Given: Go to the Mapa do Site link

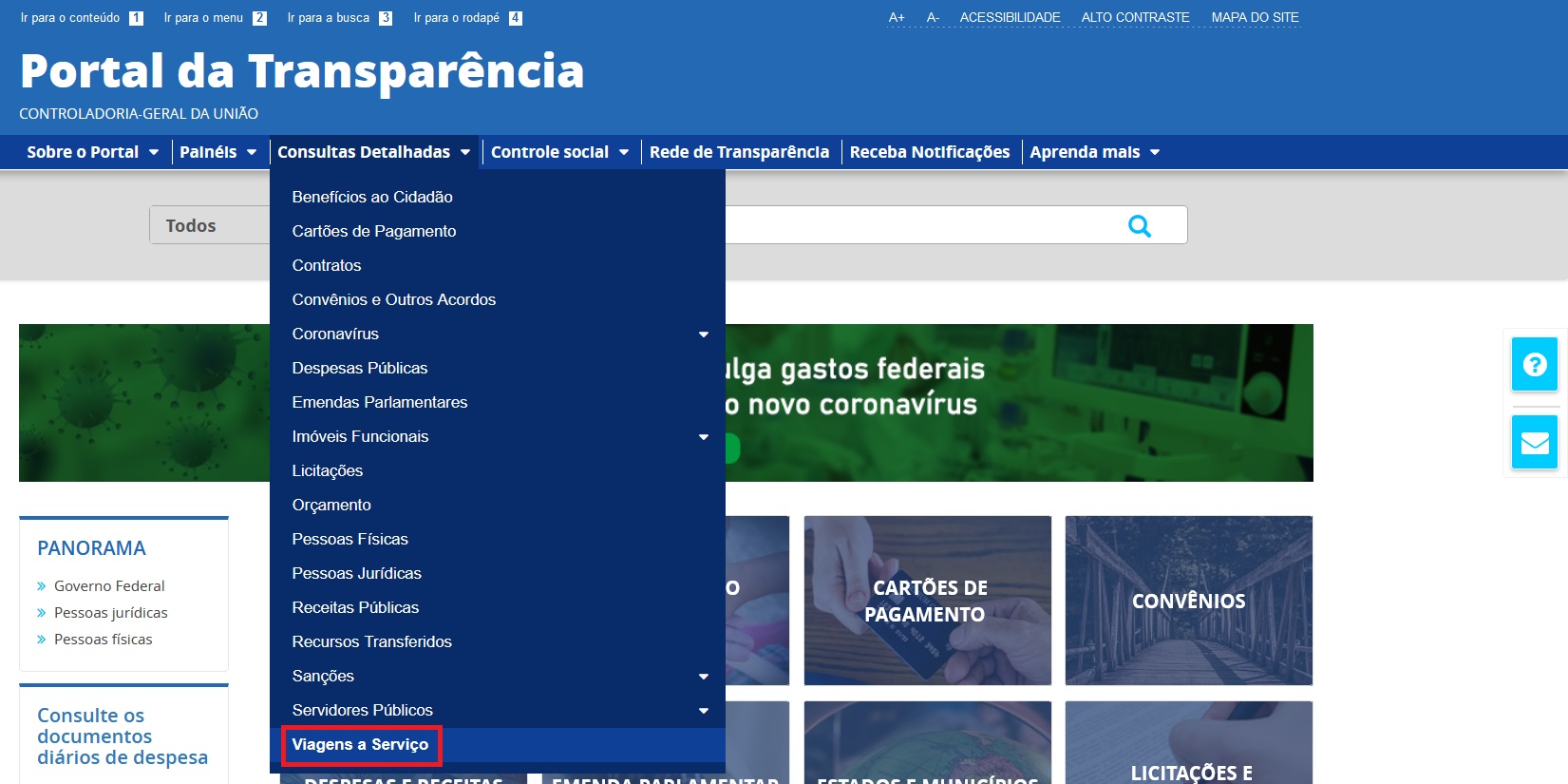Looking at the screenshot, I should click(1254, 18).
